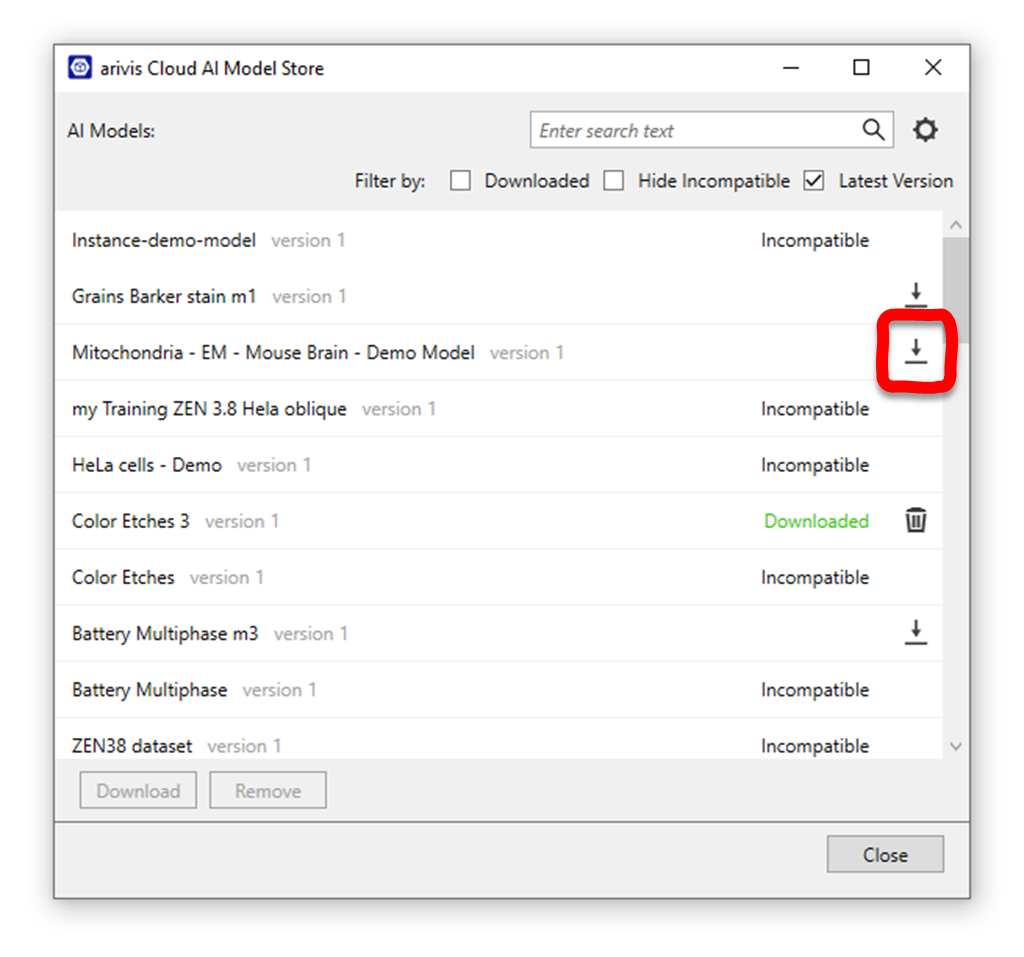Download the Grains Barker stain m1 model

click(x=916, y=293)
